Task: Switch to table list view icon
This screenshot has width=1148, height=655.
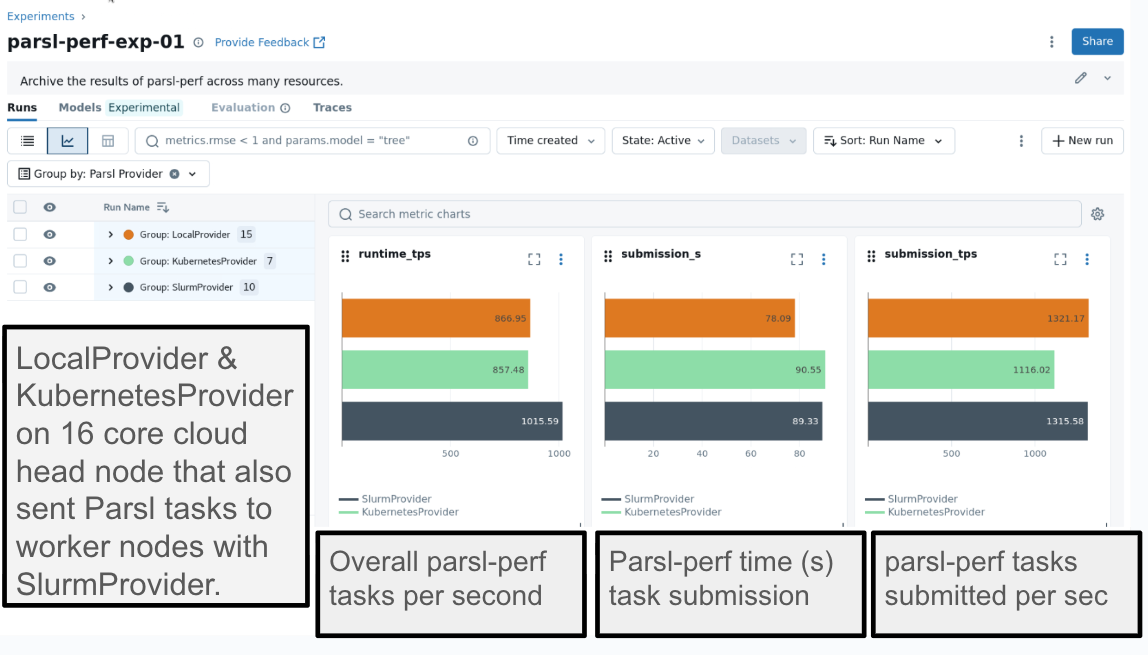Action: (28, 141)
